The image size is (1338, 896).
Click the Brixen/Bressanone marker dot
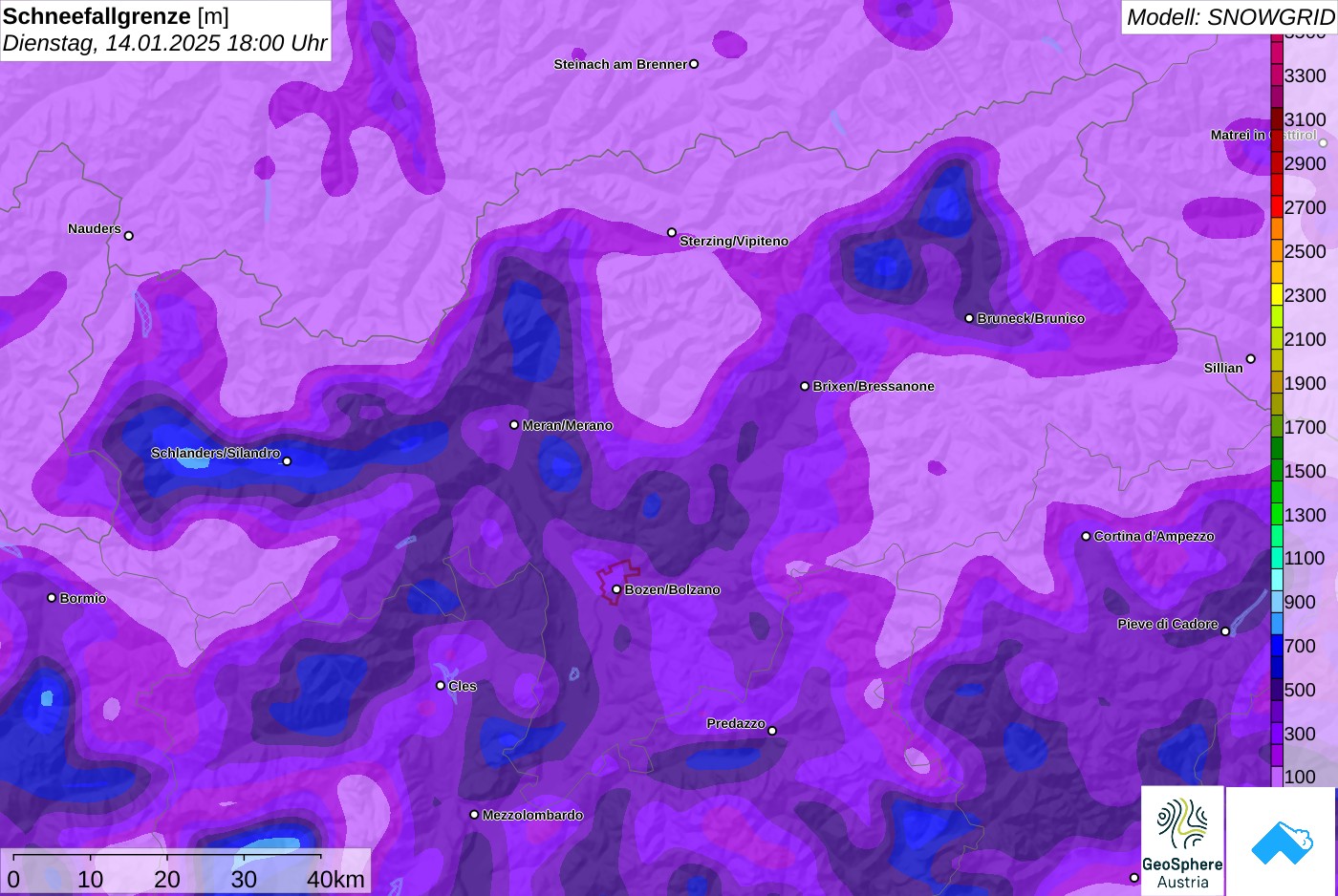click(x=805, y=386)
